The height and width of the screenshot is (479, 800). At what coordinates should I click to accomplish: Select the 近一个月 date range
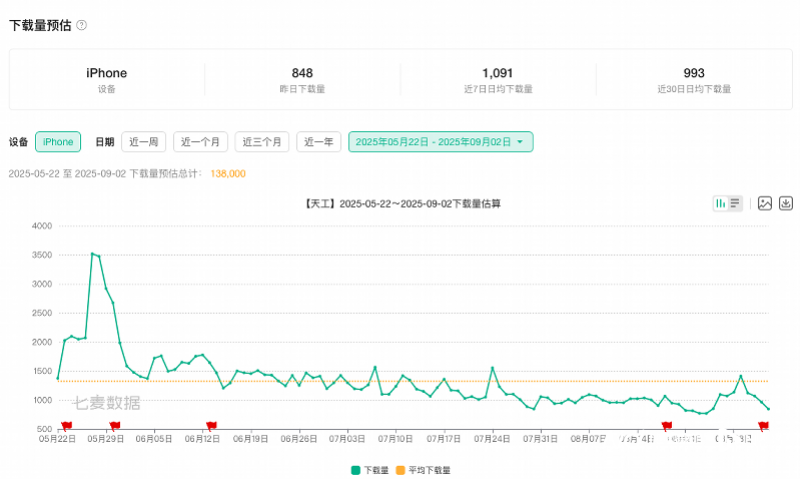(x=201, y=142)
